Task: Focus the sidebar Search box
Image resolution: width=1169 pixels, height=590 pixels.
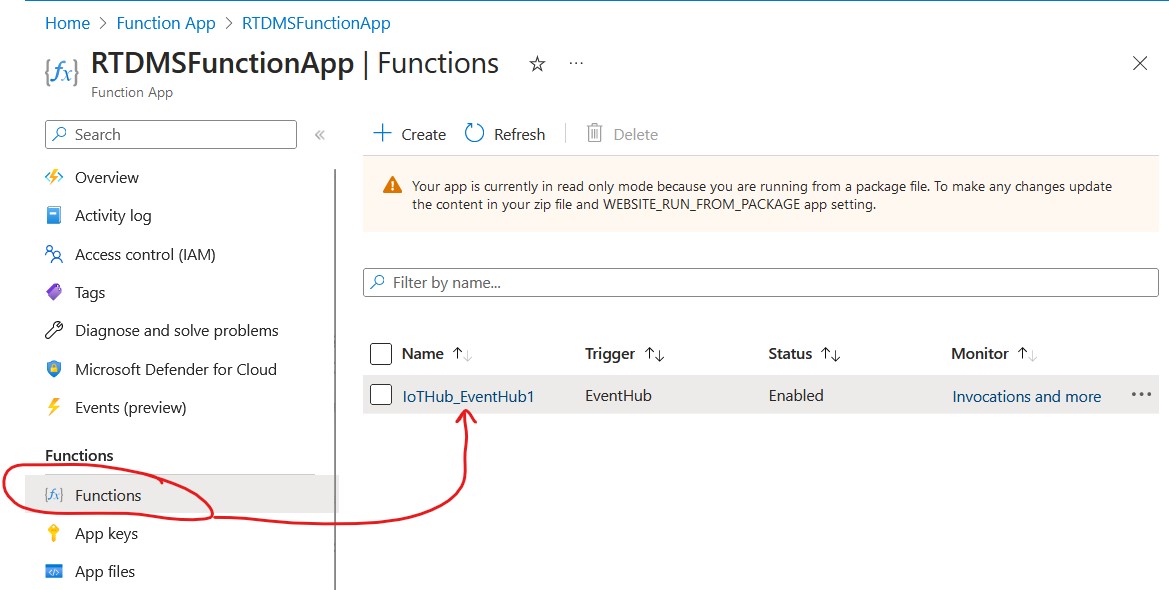Action: [x=171, y=134]
